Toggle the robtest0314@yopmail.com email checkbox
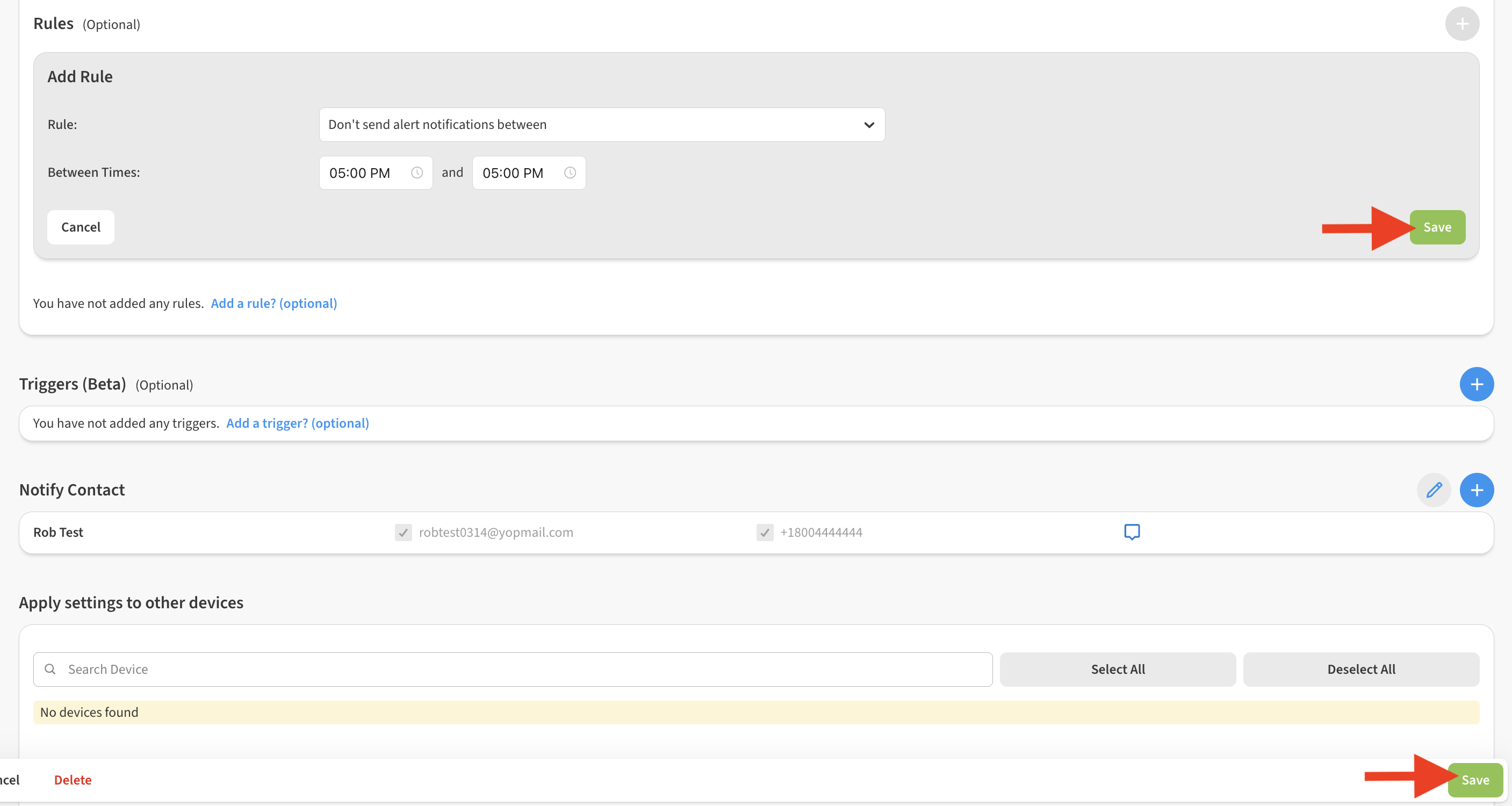Image resolution: width=1512 pixels, height=806 pixels. click(x=403, y=532)
